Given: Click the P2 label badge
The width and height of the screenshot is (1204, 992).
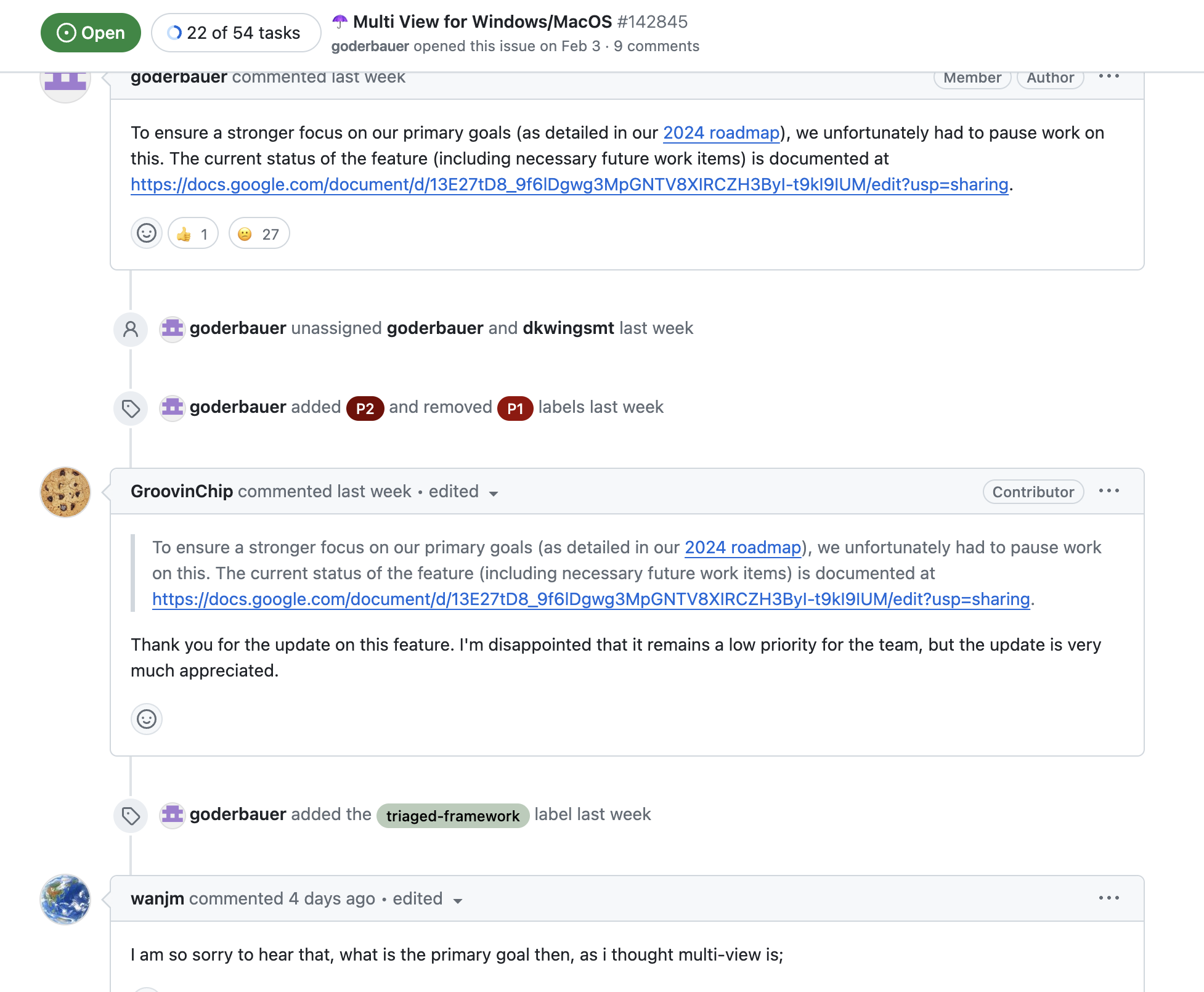Looking at the screenshot, I should 365,409.
